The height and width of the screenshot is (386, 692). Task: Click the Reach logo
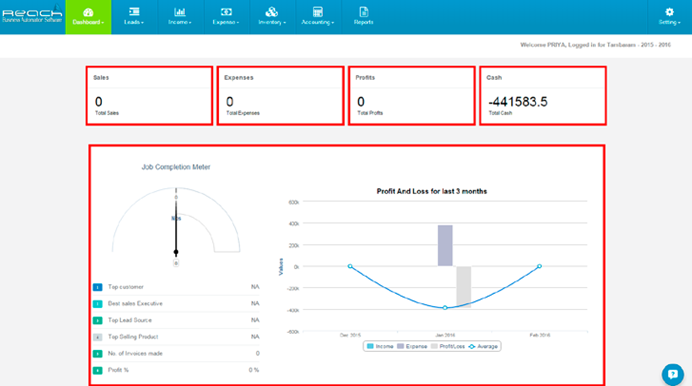point(32,14)
